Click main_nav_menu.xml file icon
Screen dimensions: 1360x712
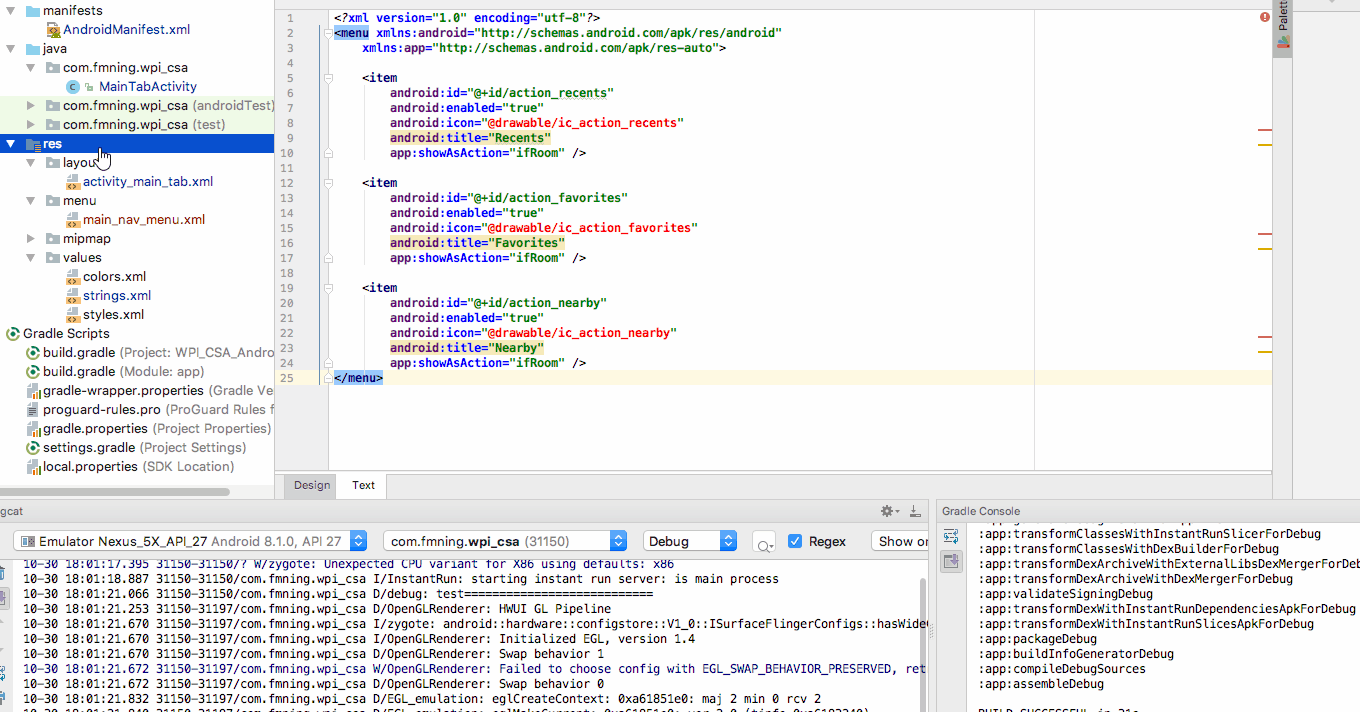pyautogui.click(x=73, y=220)
